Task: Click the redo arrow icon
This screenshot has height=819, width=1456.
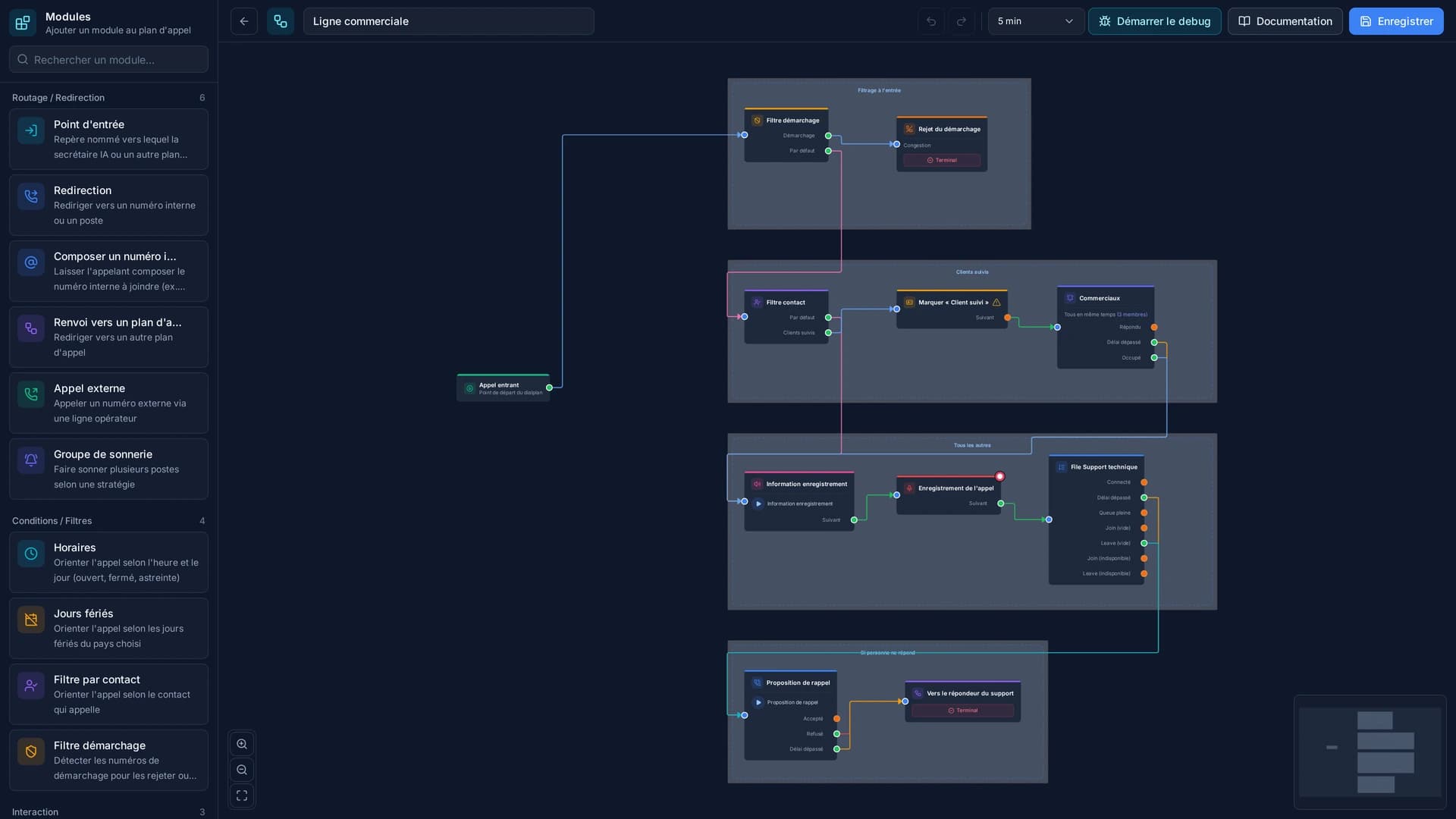Action: (x=962, y=21)
